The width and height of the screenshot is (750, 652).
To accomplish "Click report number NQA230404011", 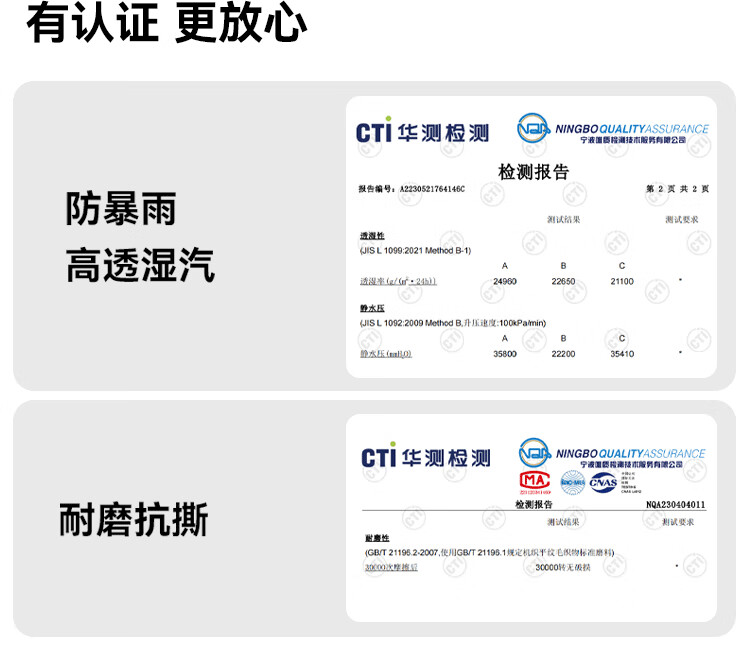I will point(675,505).
